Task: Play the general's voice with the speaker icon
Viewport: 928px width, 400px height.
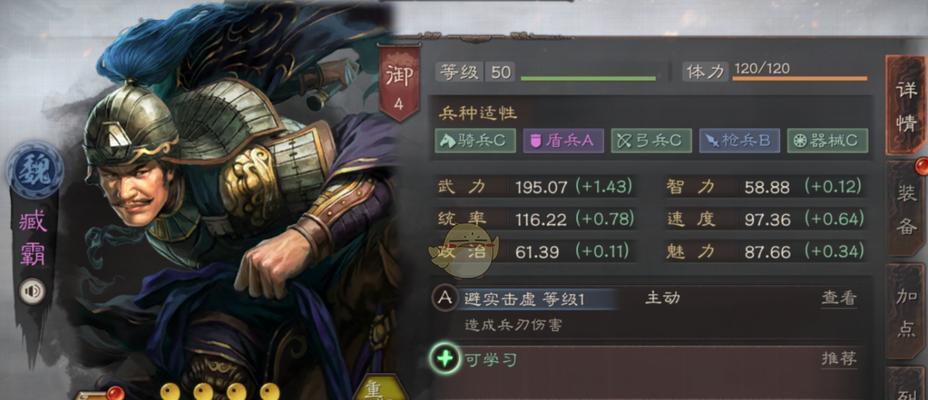Action: tap(32, 292)
